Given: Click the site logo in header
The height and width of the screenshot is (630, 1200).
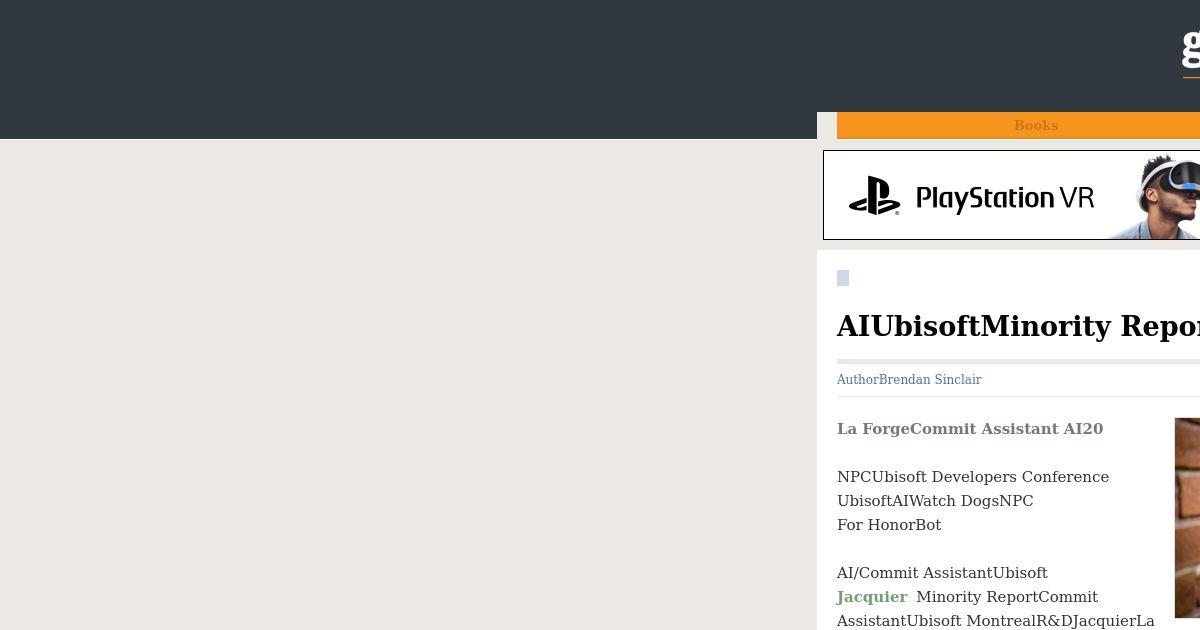Looking at the screenshot, I should tap(1191, 50).
